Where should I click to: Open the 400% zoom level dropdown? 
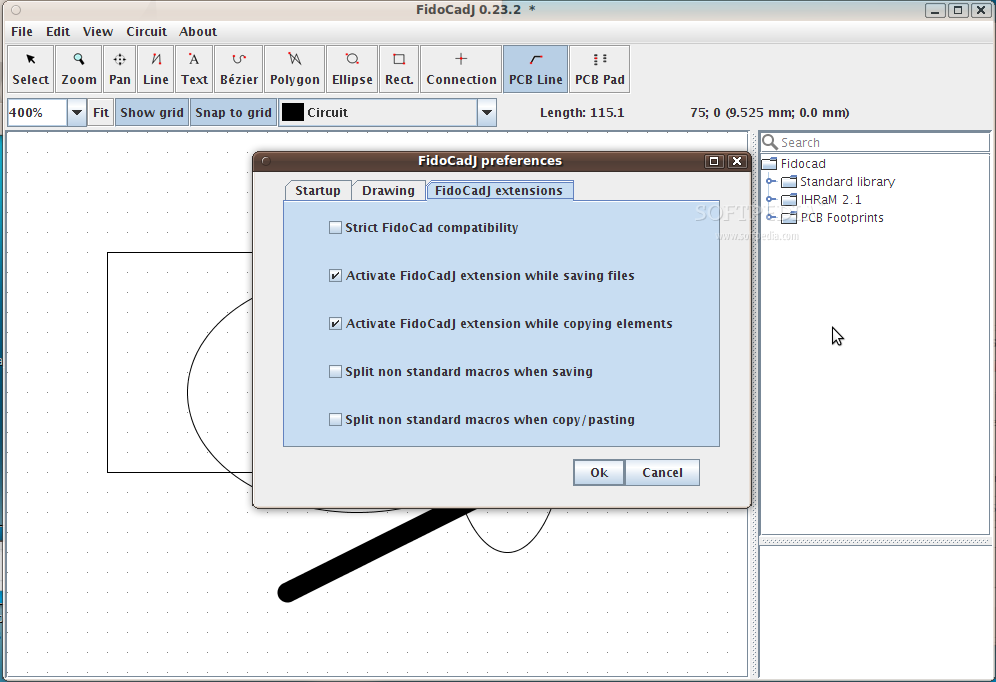point(77,113)
